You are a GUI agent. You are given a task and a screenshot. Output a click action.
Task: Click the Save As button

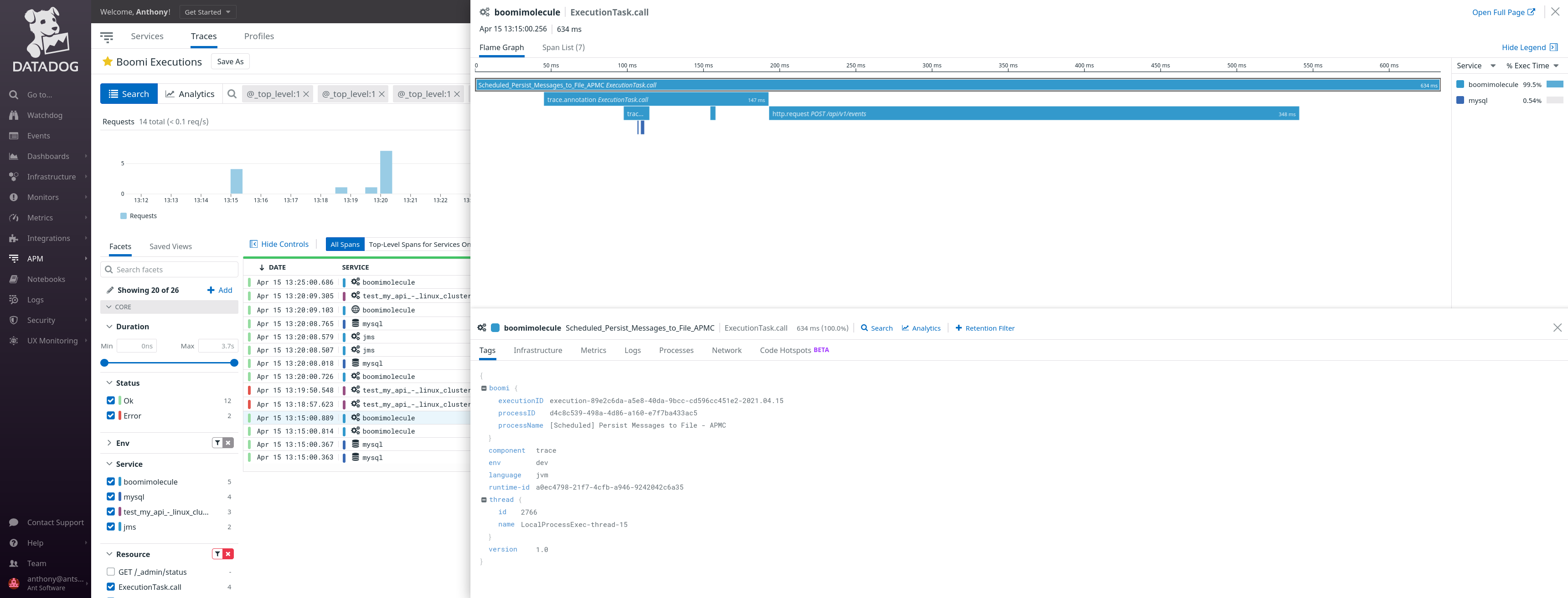(230, 61)
